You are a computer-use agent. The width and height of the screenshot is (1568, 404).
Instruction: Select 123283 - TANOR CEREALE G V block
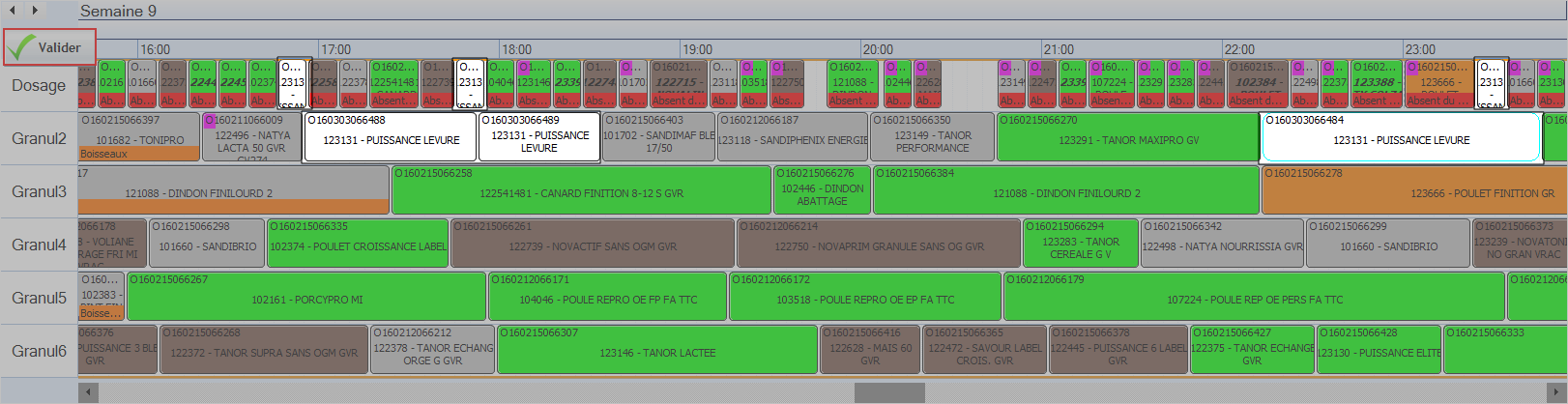[x=1081, y=244]
